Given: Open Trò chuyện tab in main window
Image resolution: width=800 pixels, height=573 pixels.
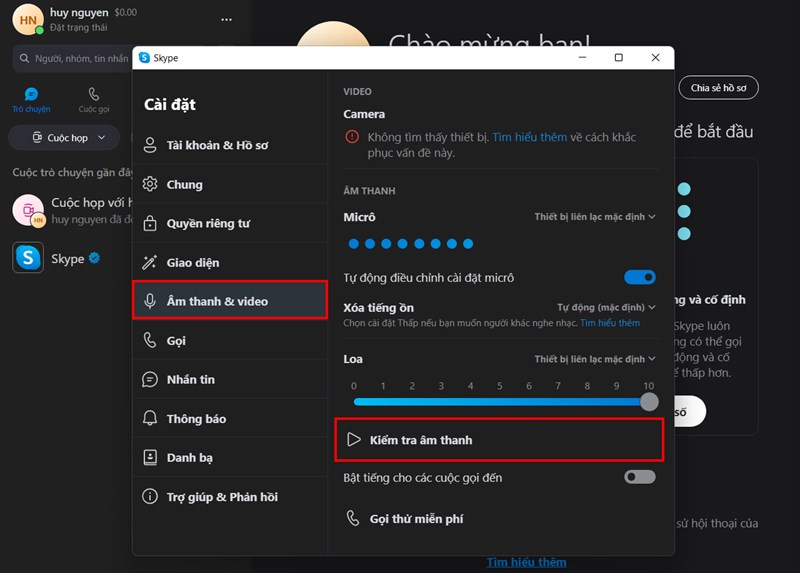Looking at the screenshot, I should pos(31,100).
